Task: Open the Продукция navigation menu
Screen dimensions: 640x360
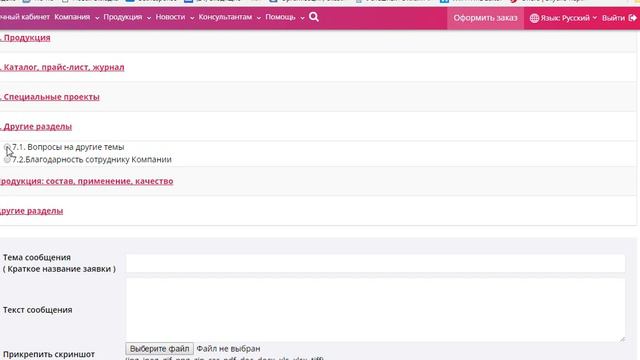Action: (x=123, y=17)
